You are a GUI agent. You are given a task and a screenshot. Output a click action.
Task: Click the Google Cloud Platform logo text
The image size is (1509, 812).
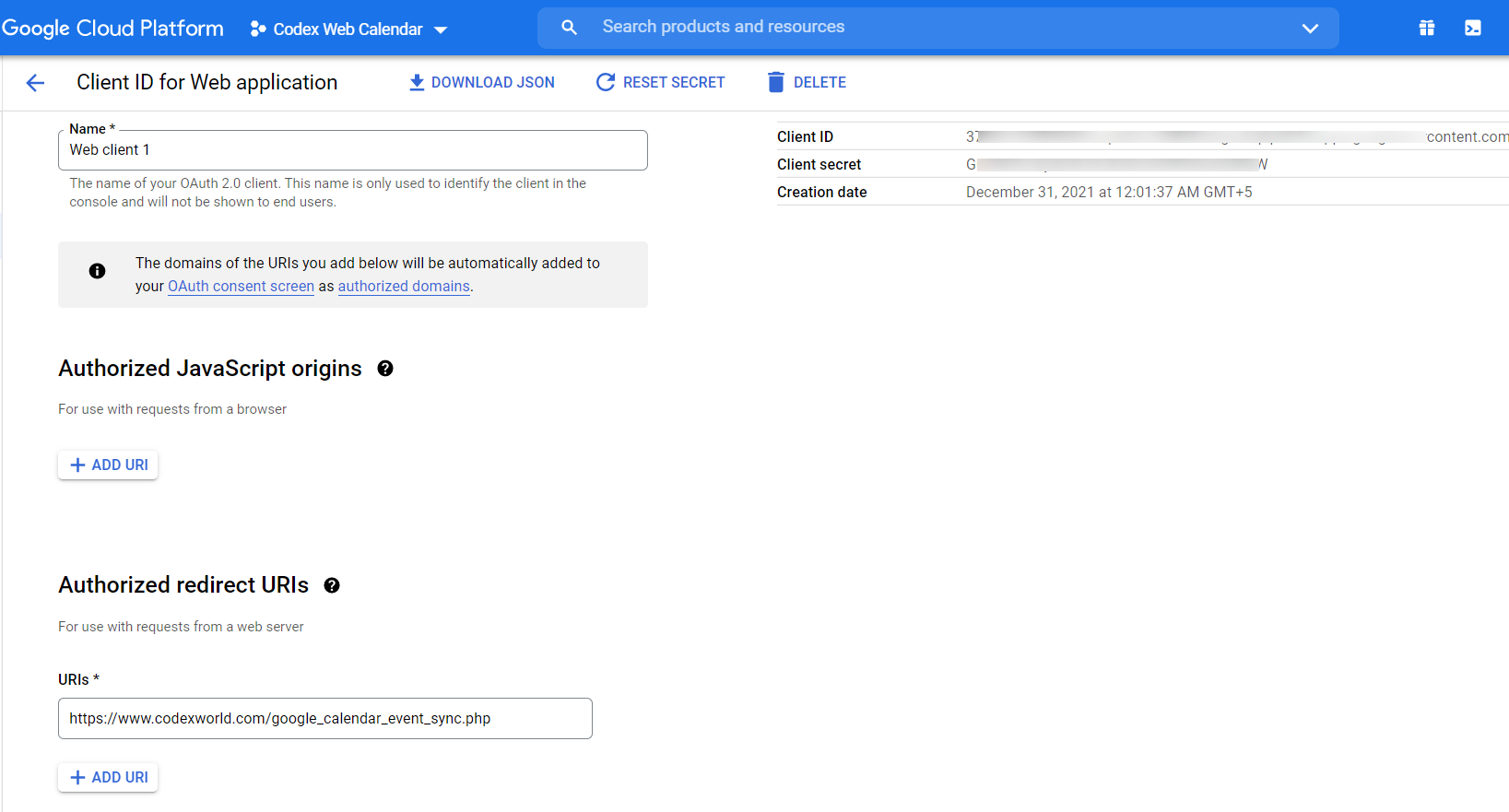click(x=112, y=29)
